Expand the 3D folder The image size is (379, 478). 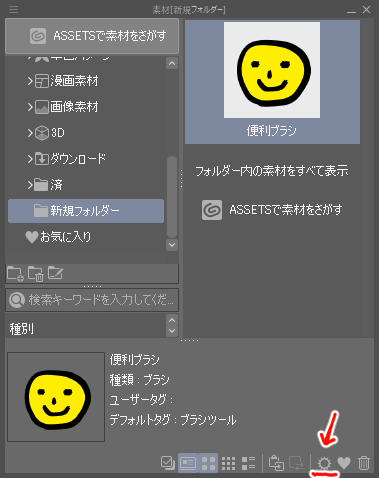pyautogui.click(x=30, y=133)
